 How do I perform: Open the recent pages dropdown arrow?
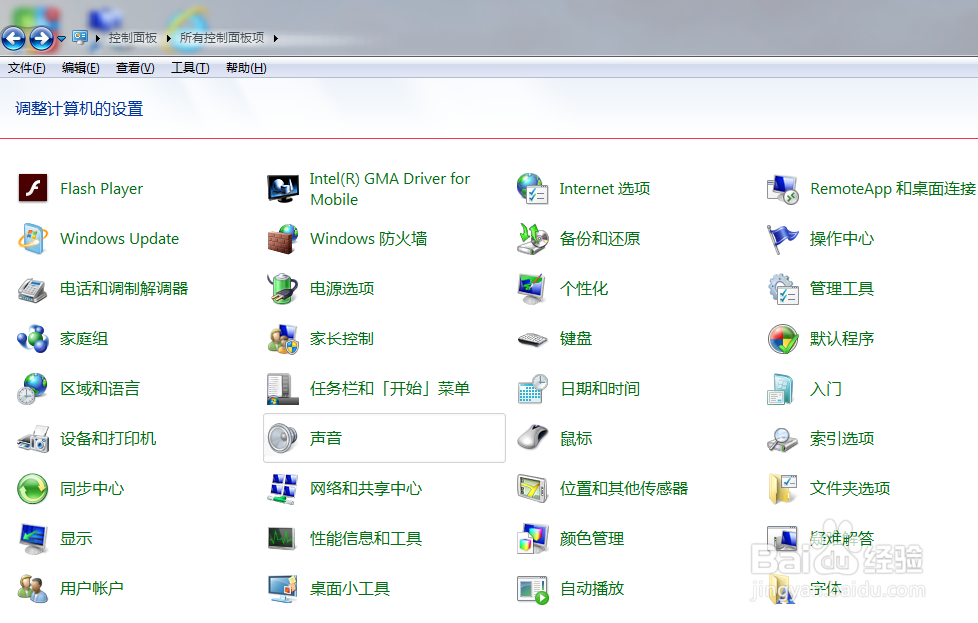[61, 39]
